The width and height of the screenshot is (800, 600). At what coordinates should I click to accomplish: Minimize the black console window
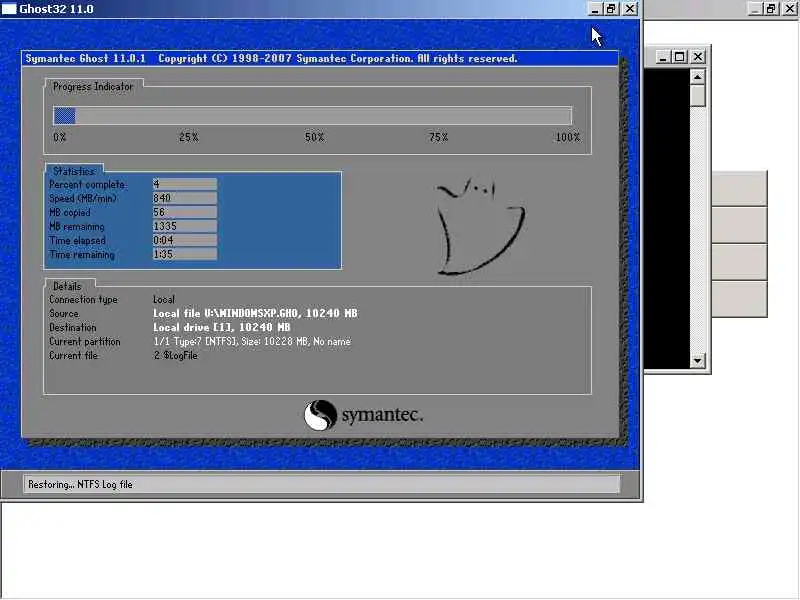click(x=662, y=57)
